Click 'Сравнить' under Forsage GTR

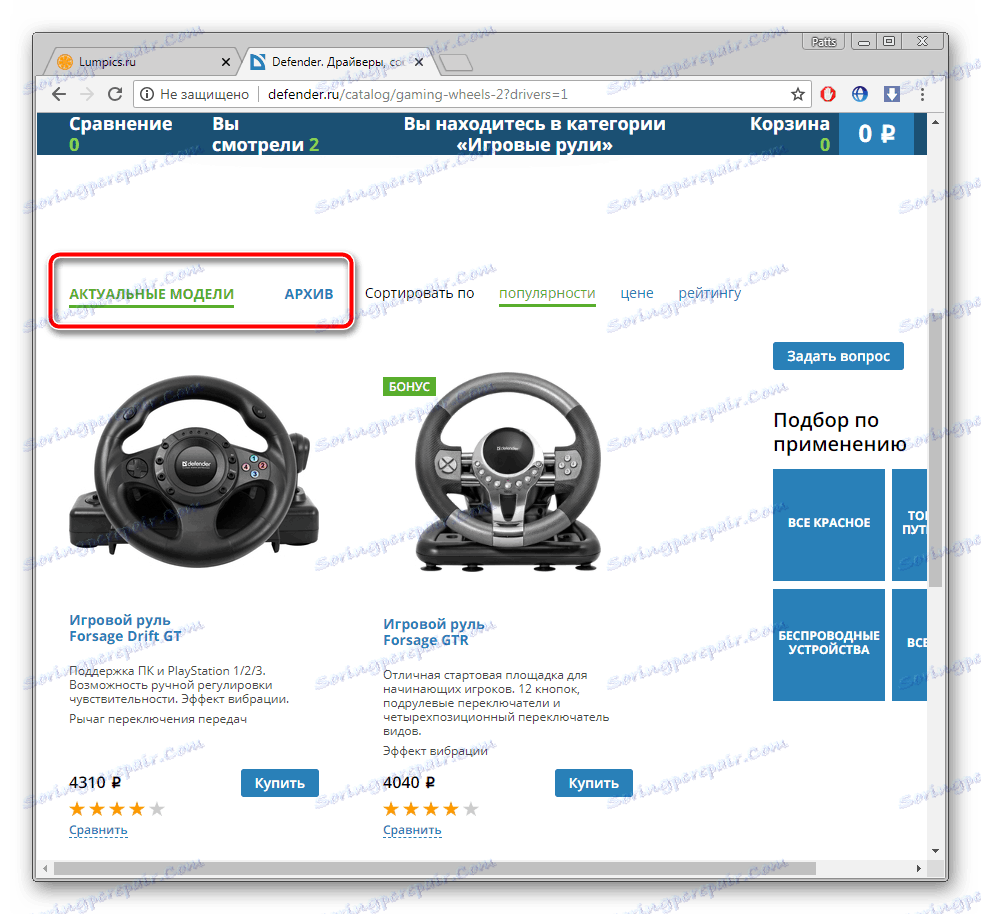[x=412, y=830]
